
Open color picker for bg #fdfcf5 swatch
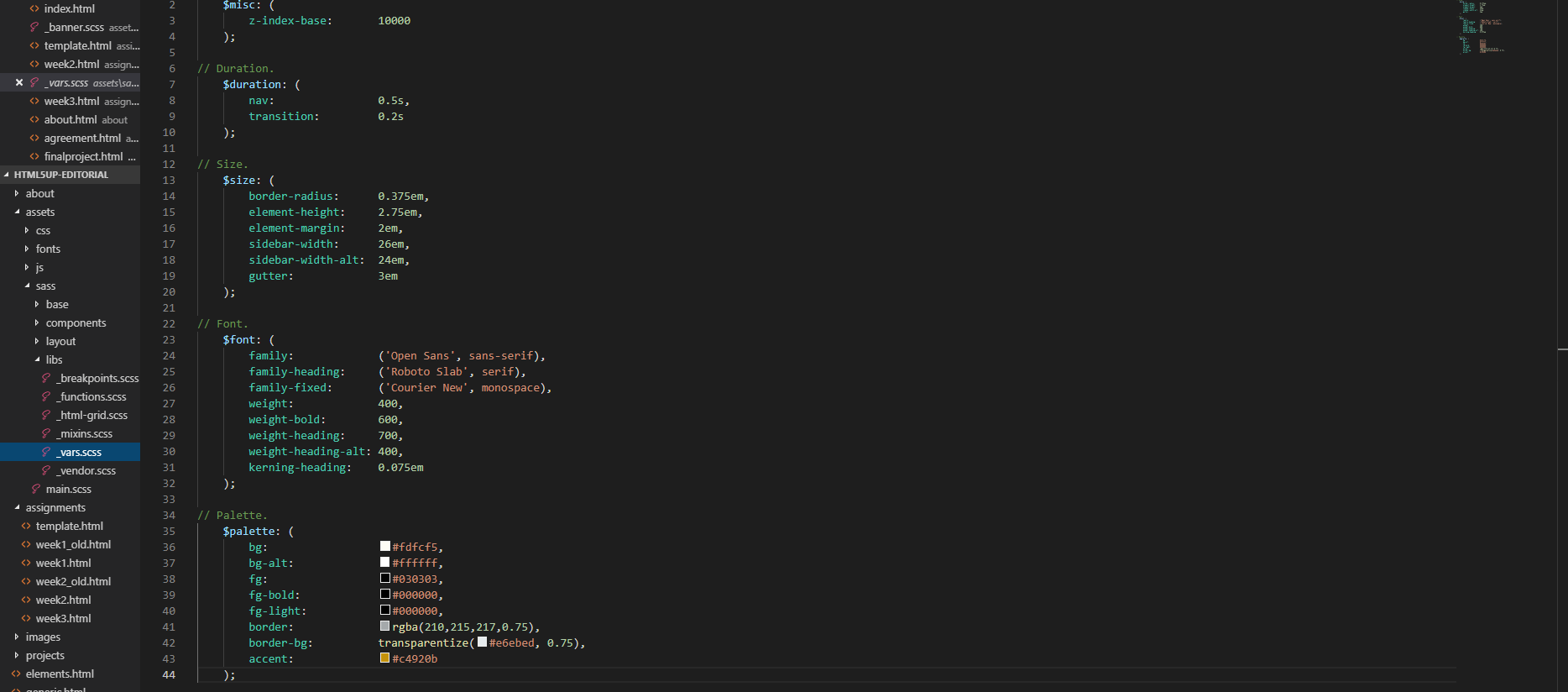(385, 546)
